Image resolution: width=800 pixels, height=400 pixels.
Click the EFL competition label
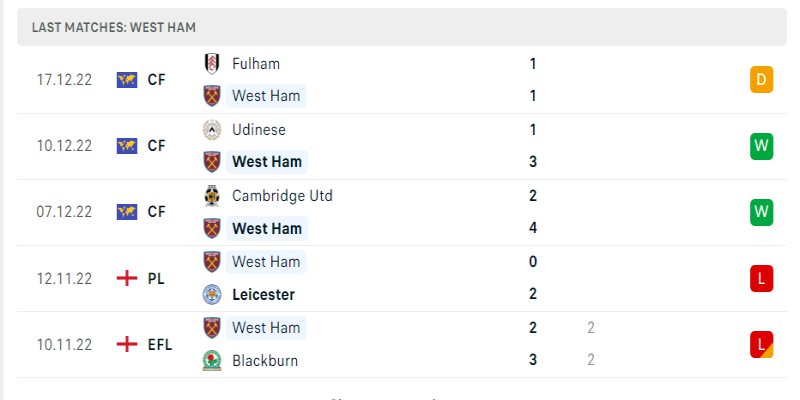point(160,344)
